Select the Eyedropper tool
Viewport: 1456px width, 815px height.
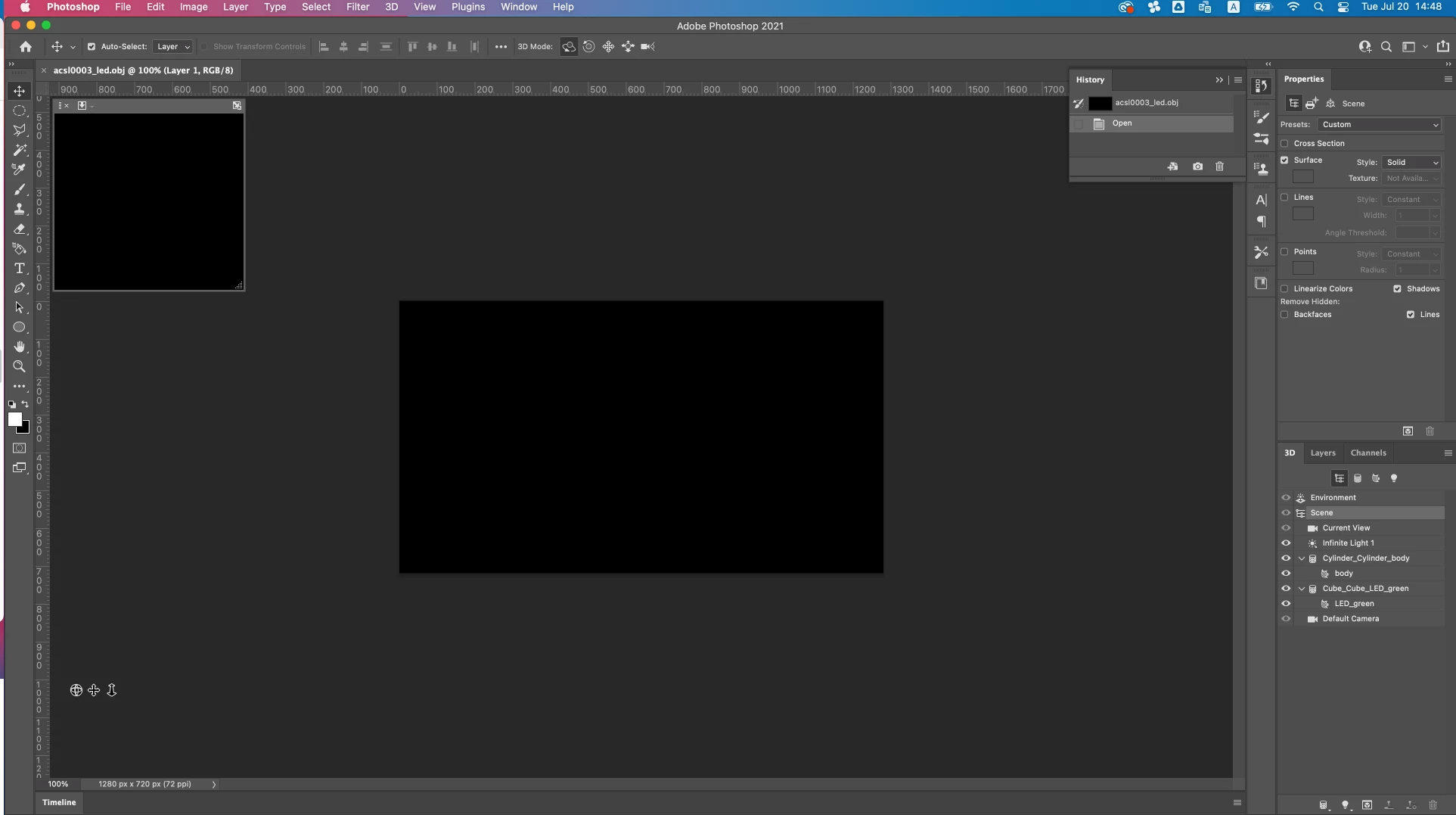19,170
